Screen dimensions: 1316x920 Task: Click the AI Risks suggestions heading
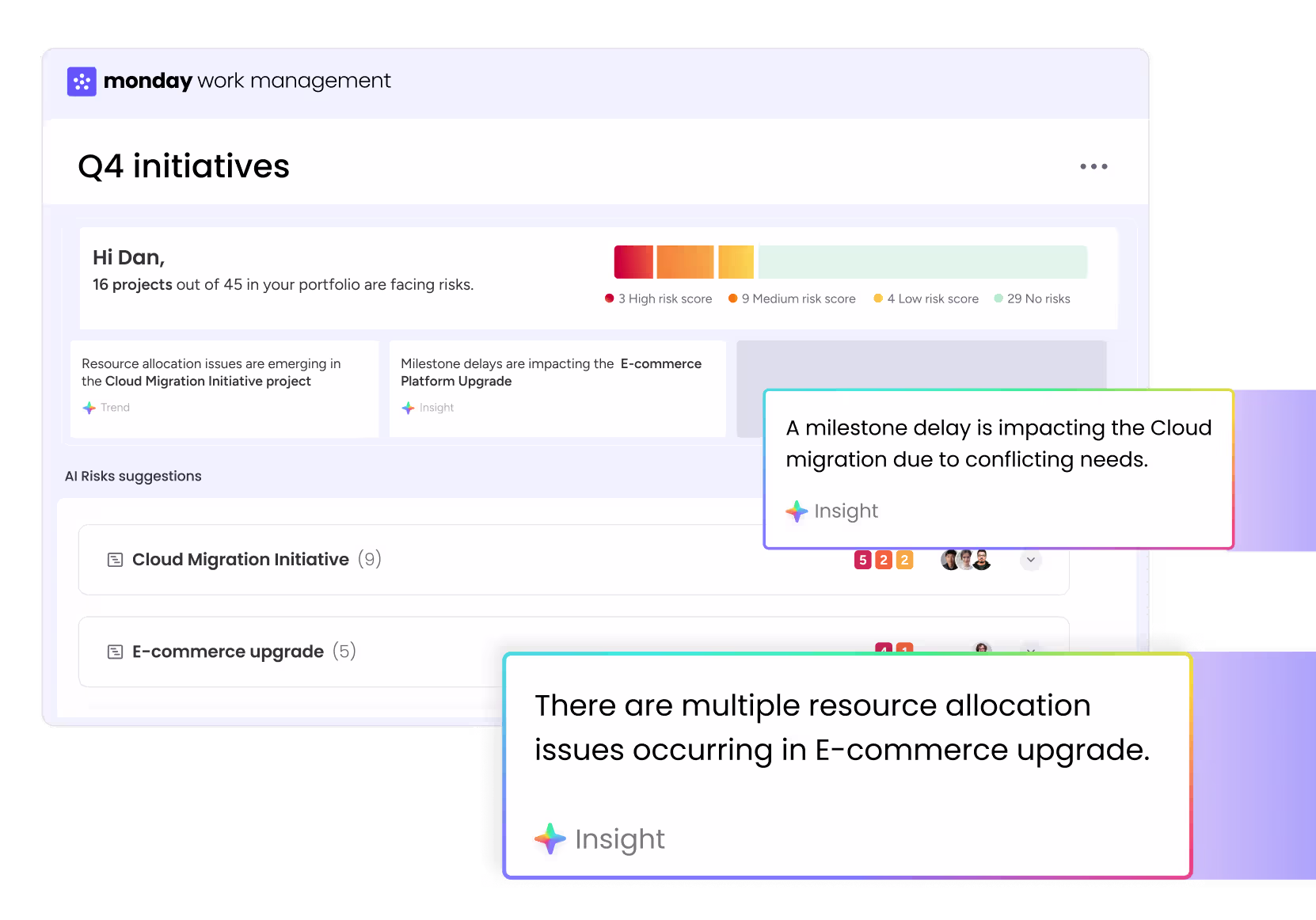tap(133, 476)
